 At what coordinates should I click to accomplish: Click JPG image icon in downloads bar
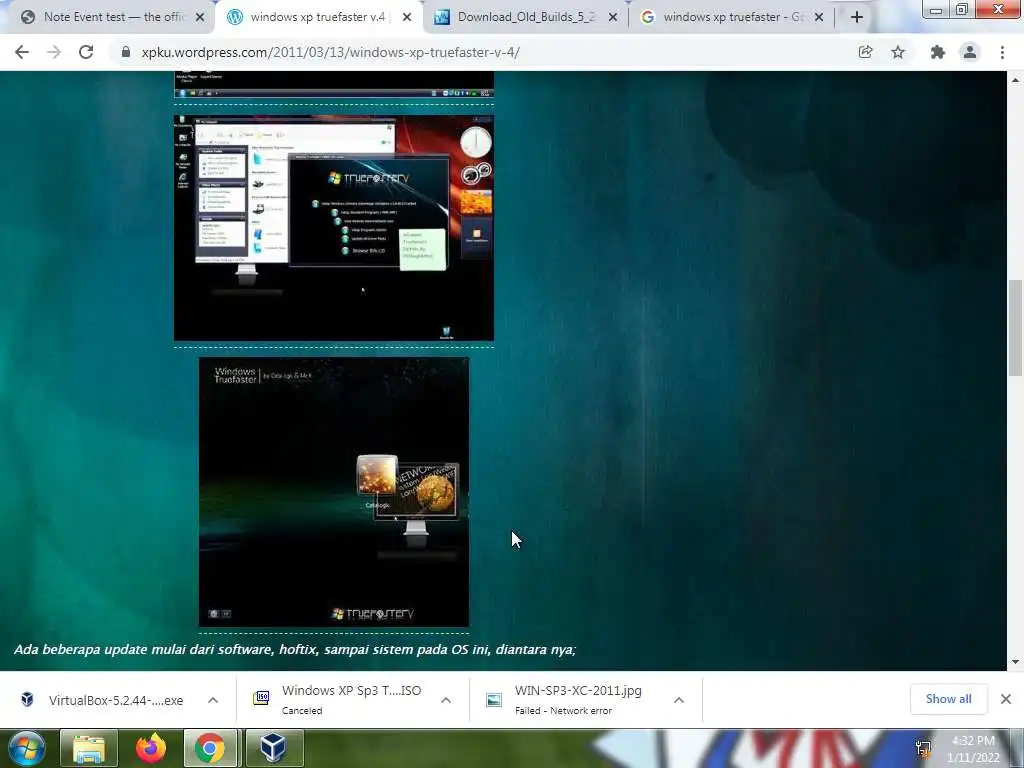point(494,700)
